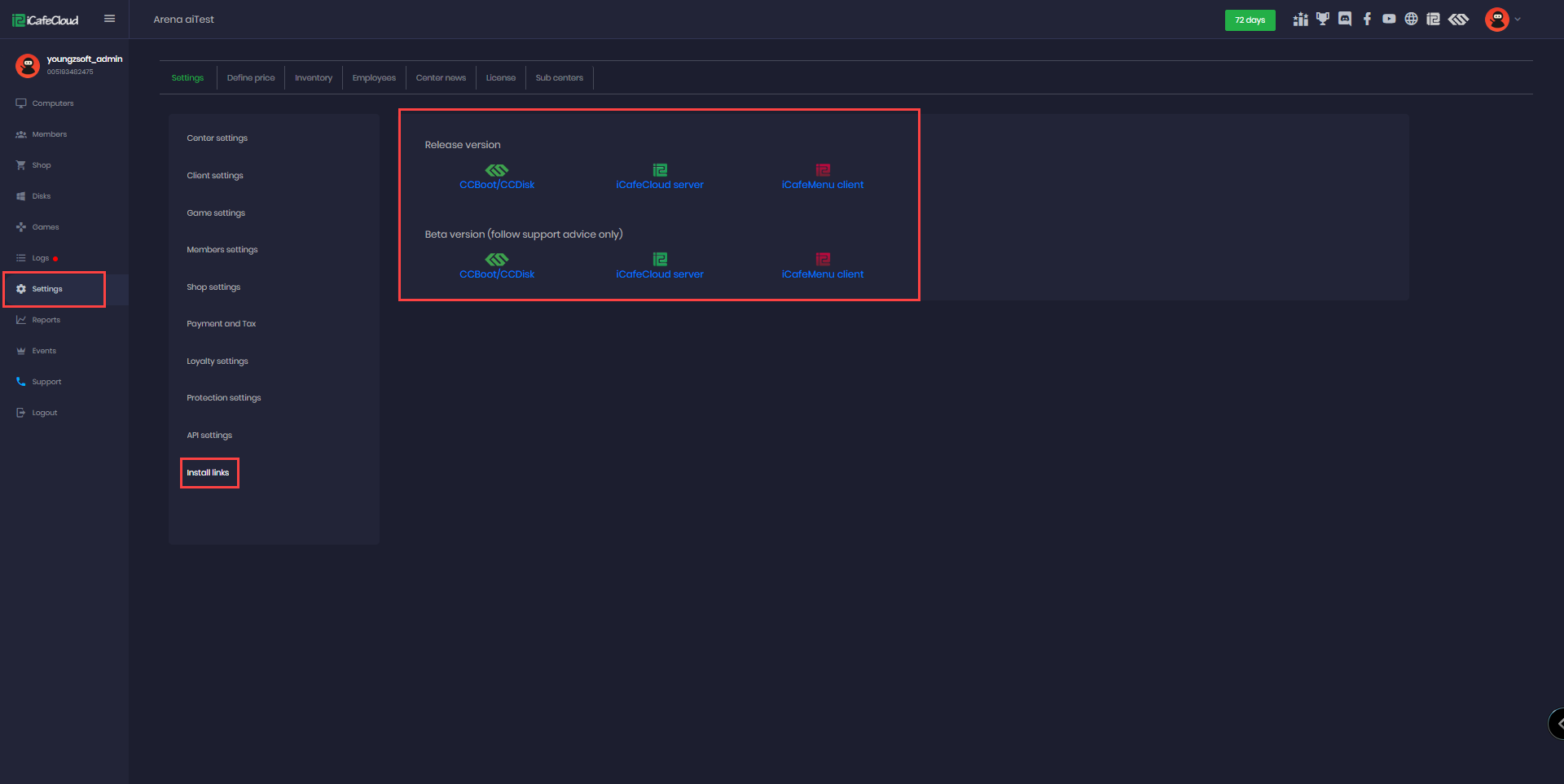The height and width of the screenshot is (784, 1564).
Task: Open Protection settings in the settings list
Action: 224,398
